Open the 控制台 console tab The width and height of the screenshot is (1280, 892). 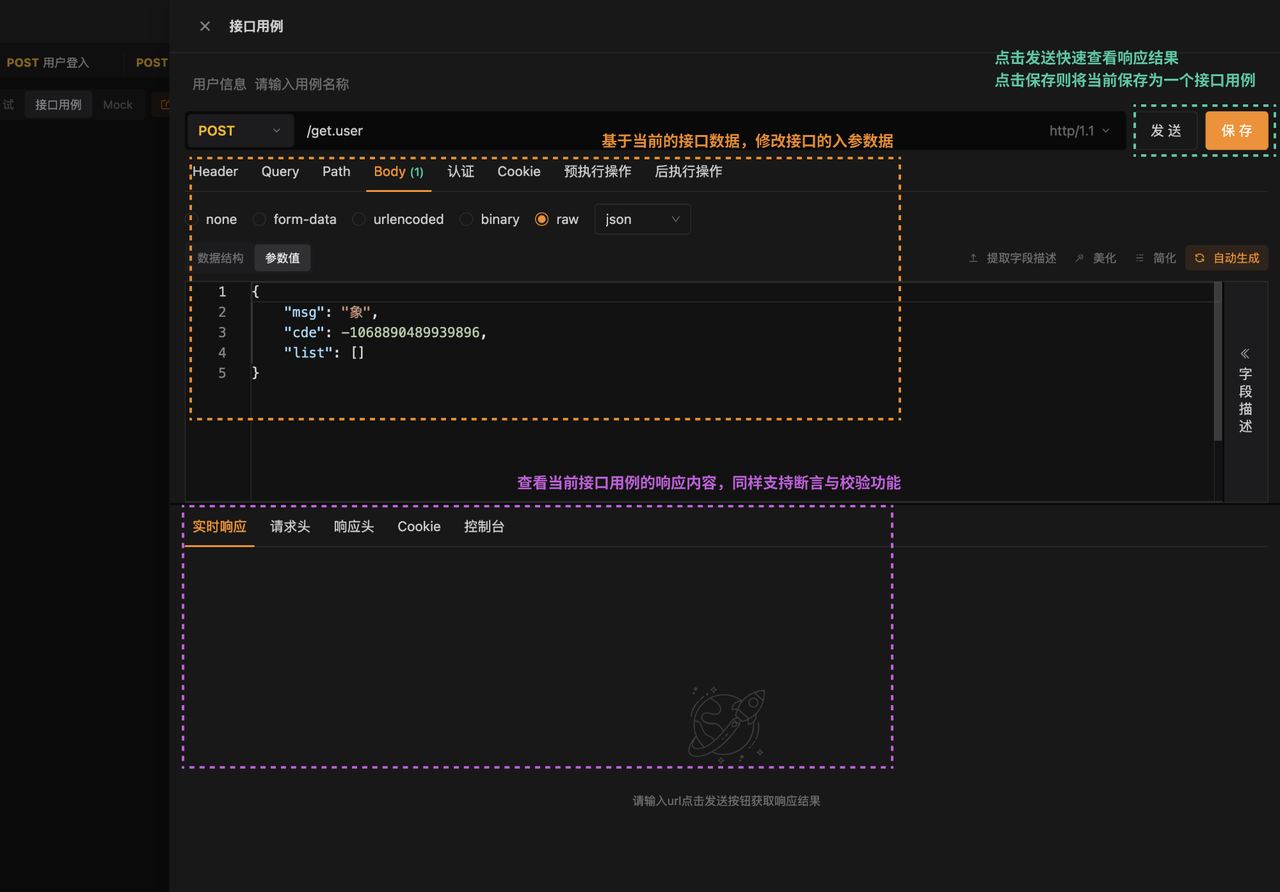pos(484,526)
